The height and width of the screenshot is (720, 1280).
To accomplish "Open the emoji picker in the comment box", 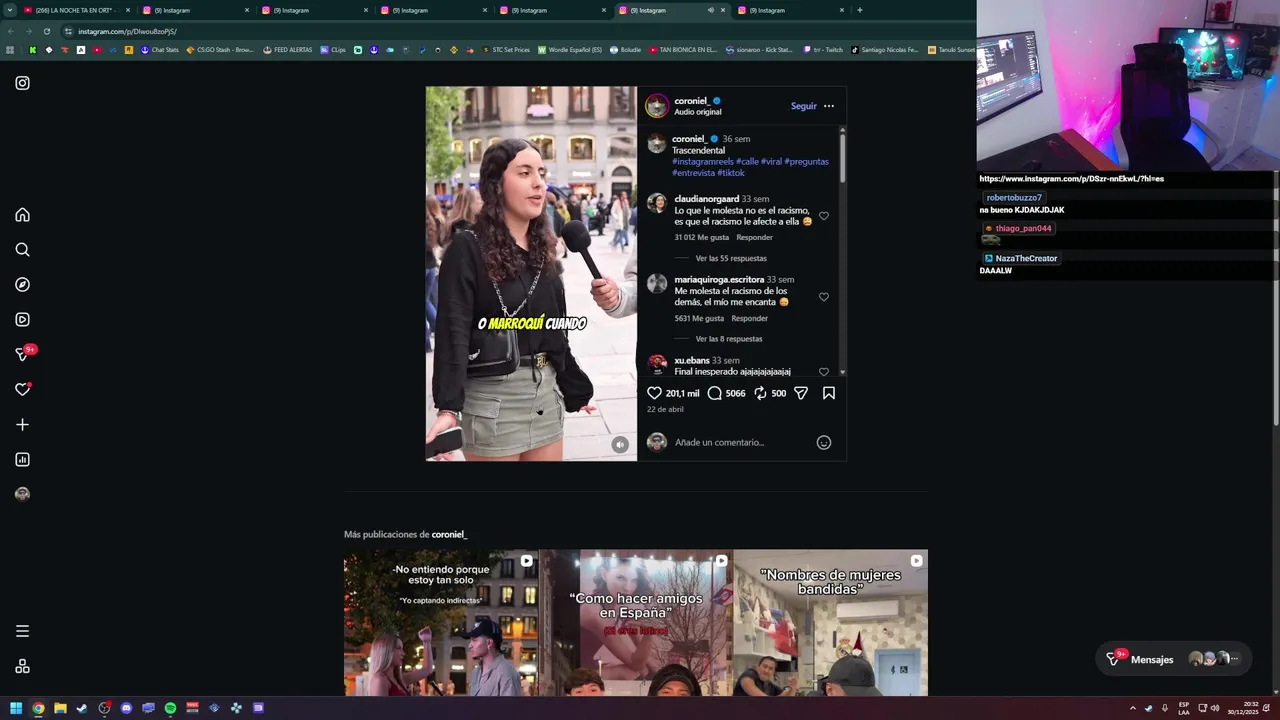I will [x=824, y=442].
